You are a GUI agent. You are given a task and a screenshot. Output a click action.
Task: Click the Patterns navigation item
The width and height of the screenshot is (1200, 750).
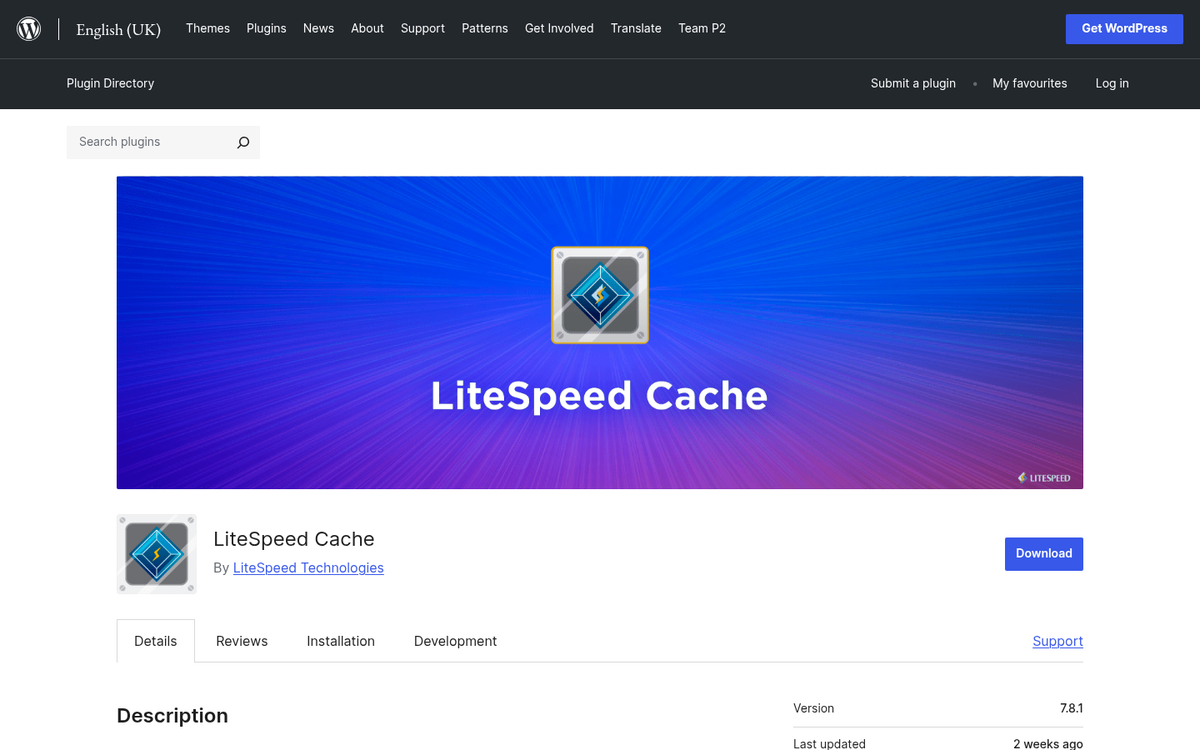[x=484, y=28]
